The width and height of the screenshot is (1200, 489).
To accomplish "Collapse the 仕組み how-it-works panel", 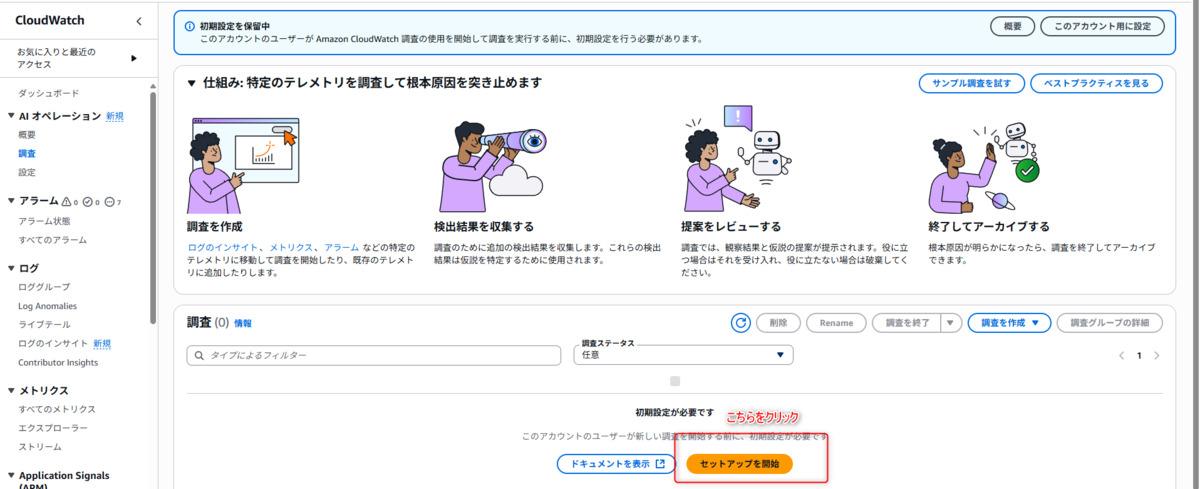I will 192,83.
